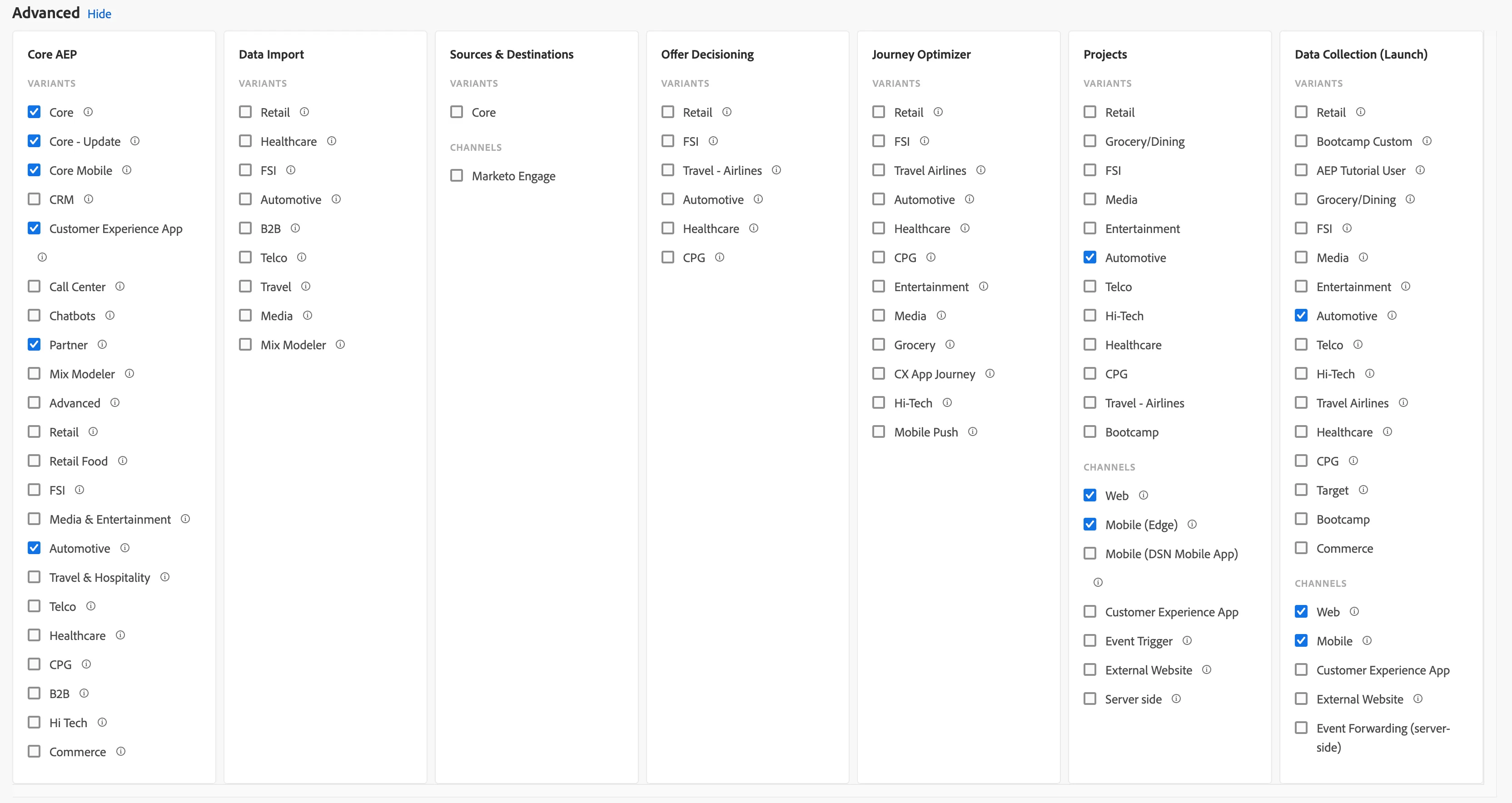Click the info icon beside Mobile (Edge) in Projects
1512x803 pixels.
[x=1192, y=524]
